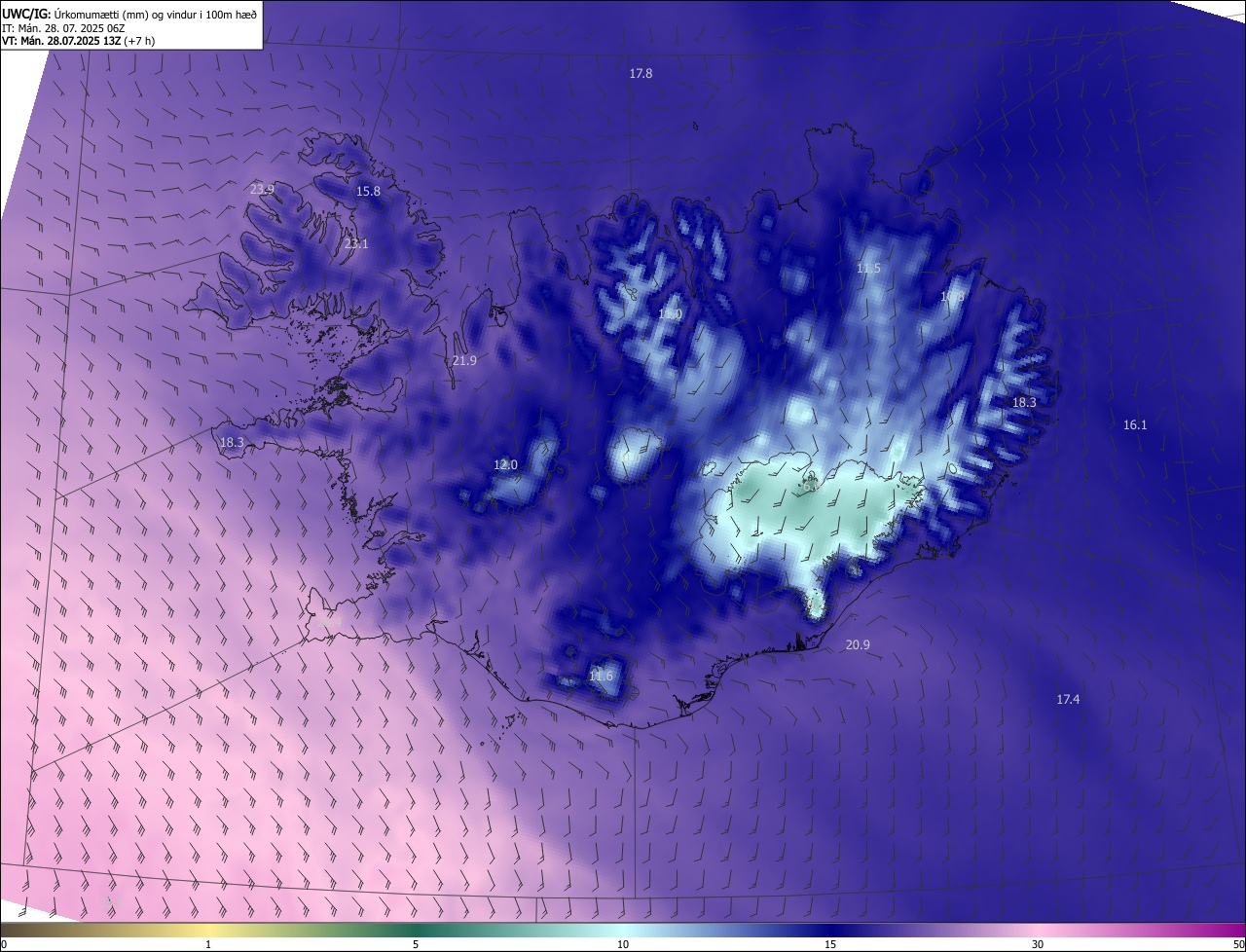Click the 'UWC/IG' title text
Screen dimensions: 1246x952
25,14
